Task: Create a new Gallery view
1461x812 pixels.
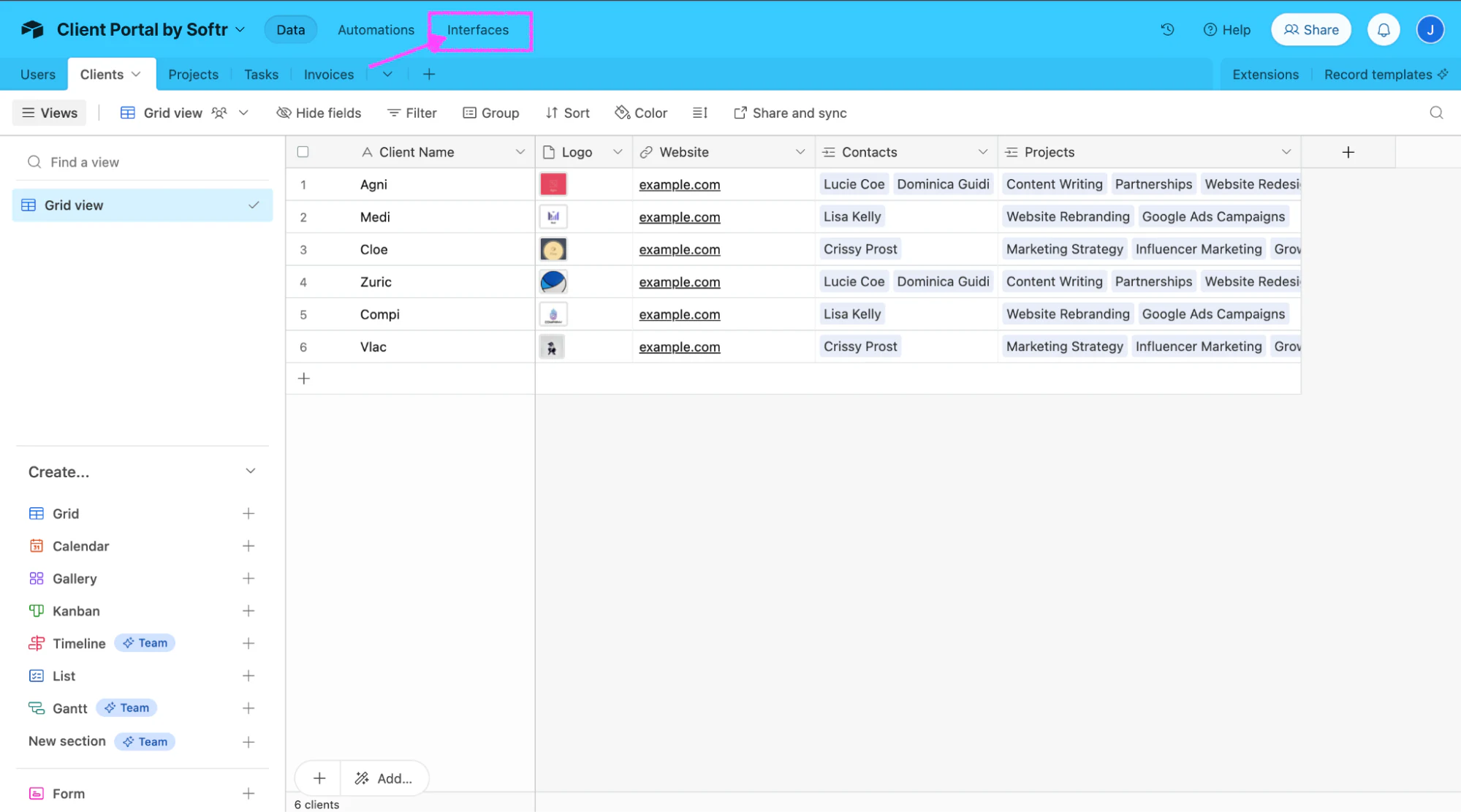Action: (248, 578)
